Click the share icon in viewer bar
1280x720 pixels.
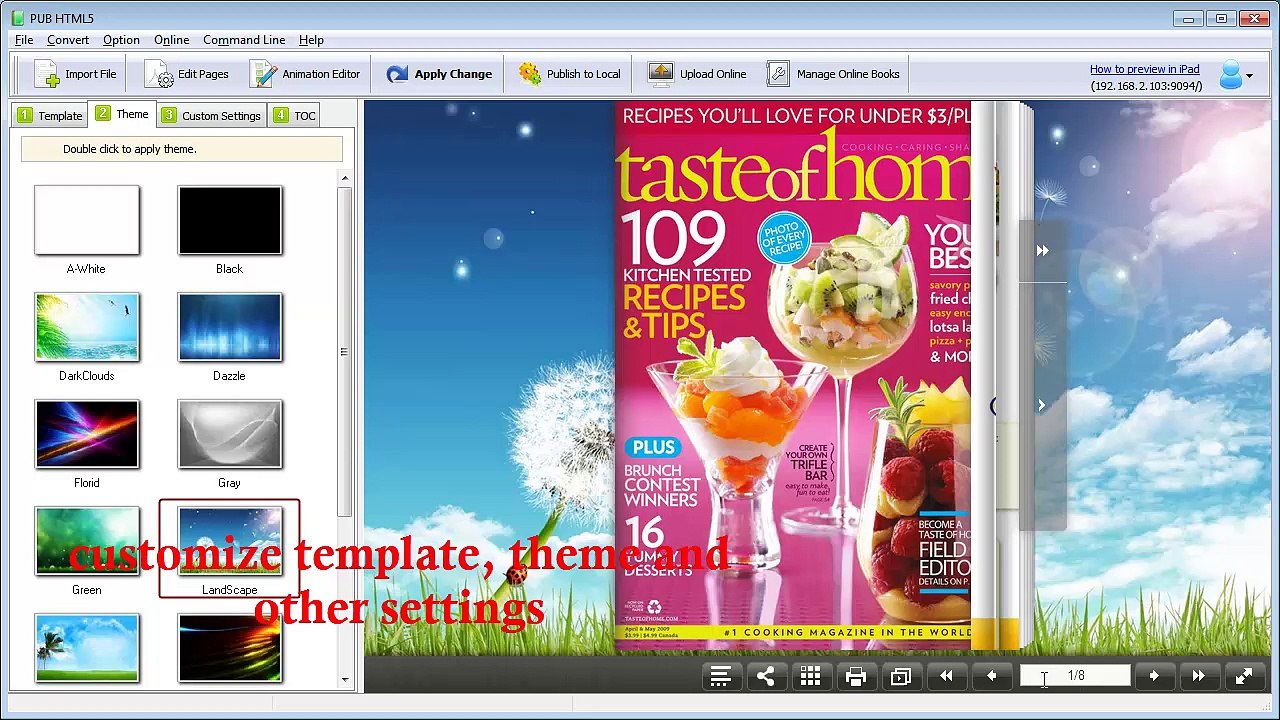[765, 677]
